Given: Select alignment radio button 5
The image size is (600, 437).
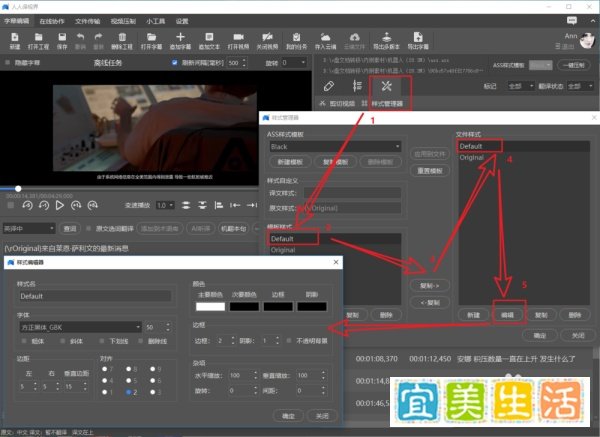Looking at the screenshot, I should coord(129,381).
